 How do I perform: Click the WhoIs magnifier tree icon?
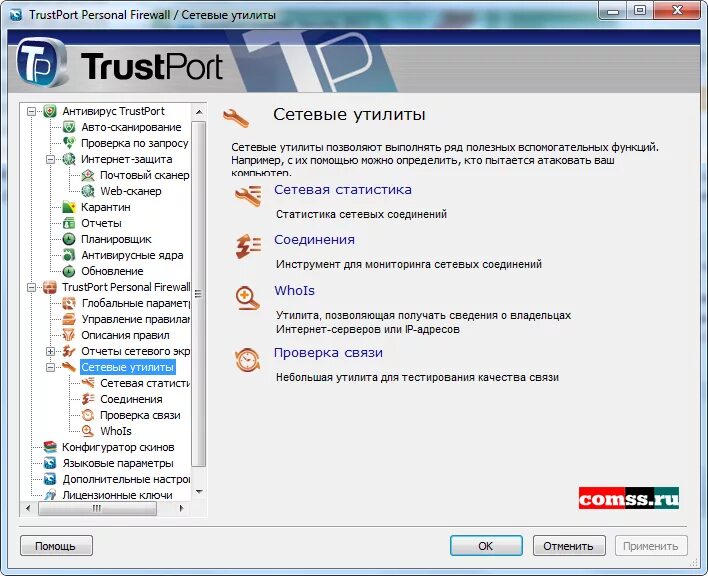tap(88, 431)
